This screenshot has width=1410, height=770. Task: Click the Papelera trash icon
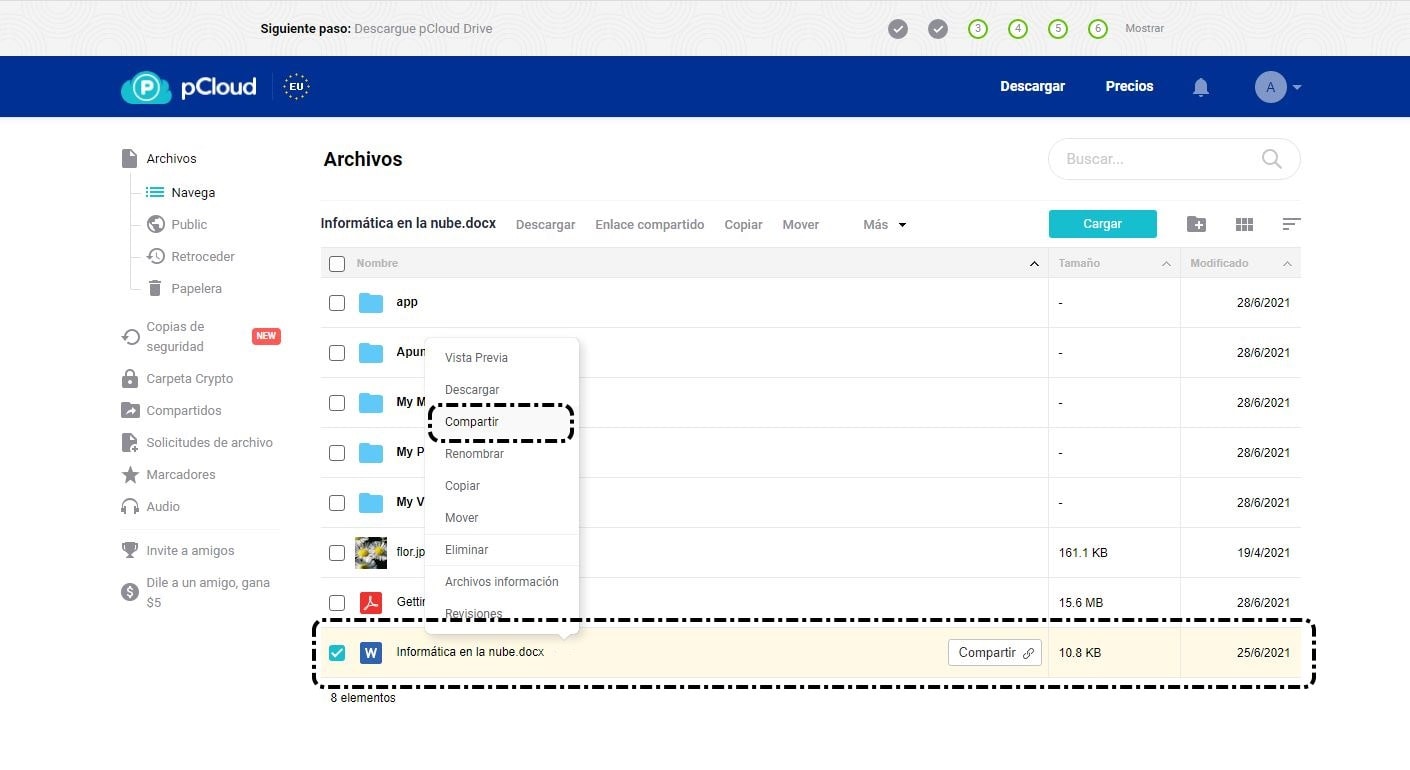155,288
